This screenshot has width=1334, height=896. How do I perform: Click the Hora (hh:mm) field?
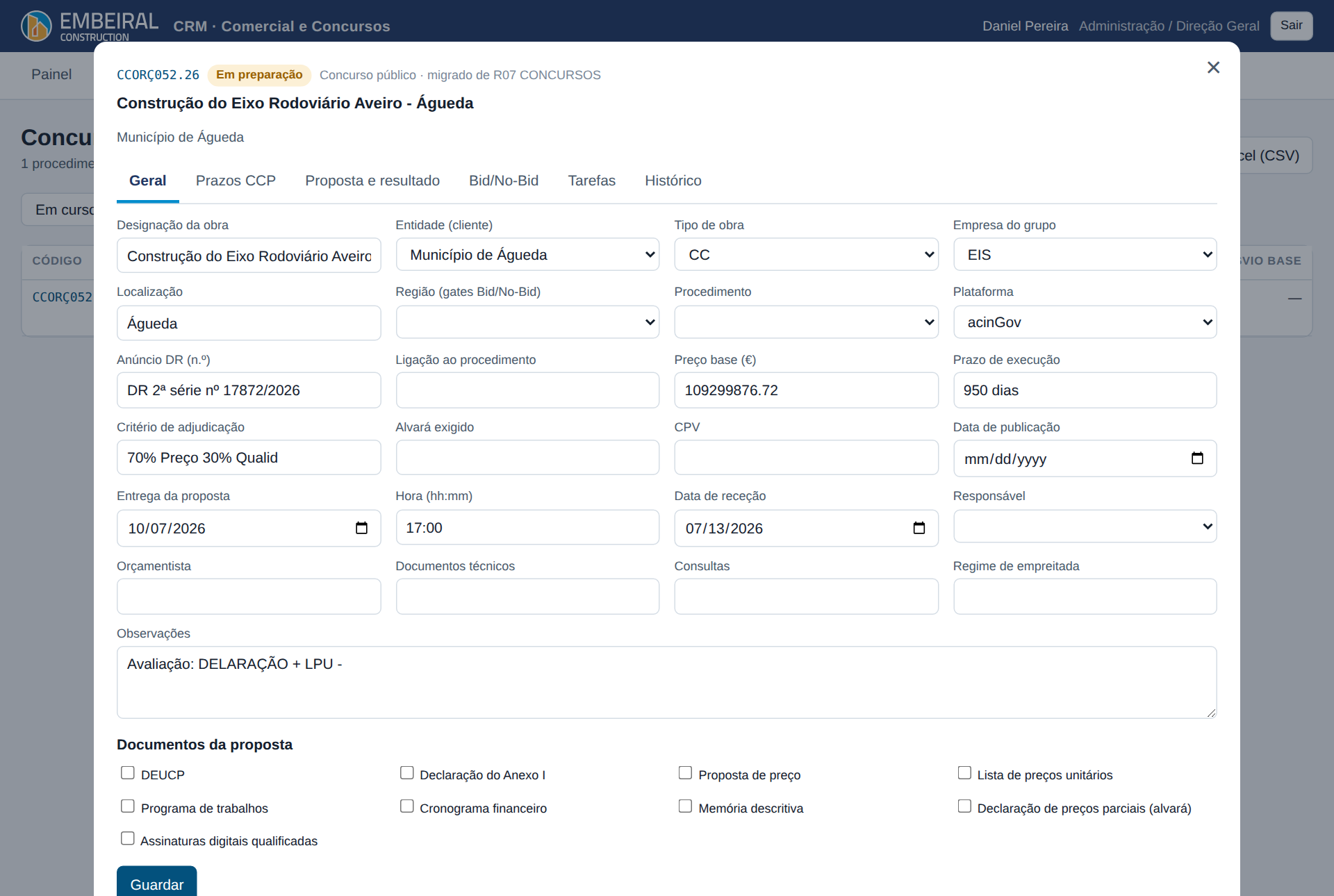[x=527, y=528]
